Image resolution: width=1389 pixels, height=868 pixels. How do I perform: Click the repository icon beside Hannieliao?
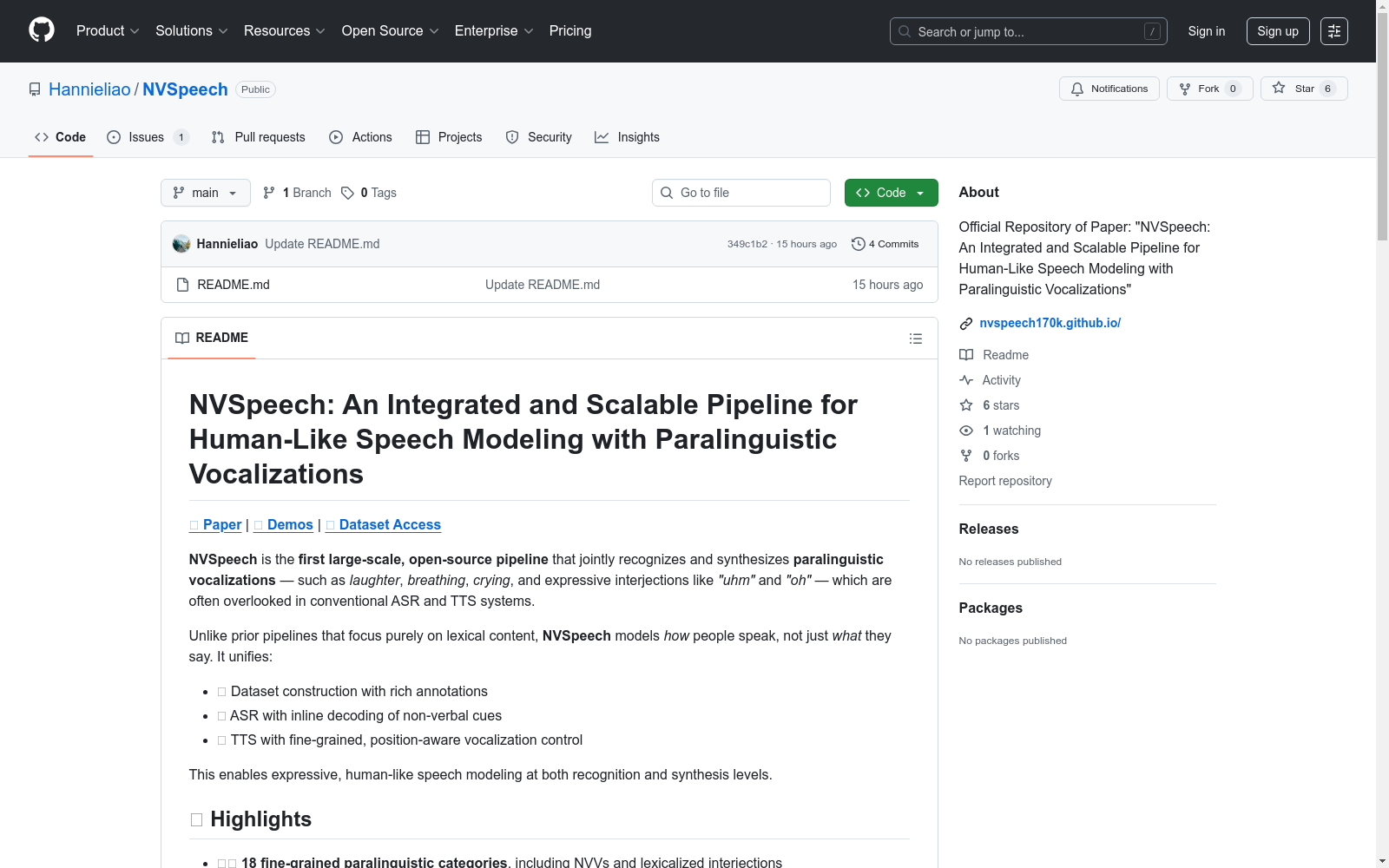click(35, 89)
